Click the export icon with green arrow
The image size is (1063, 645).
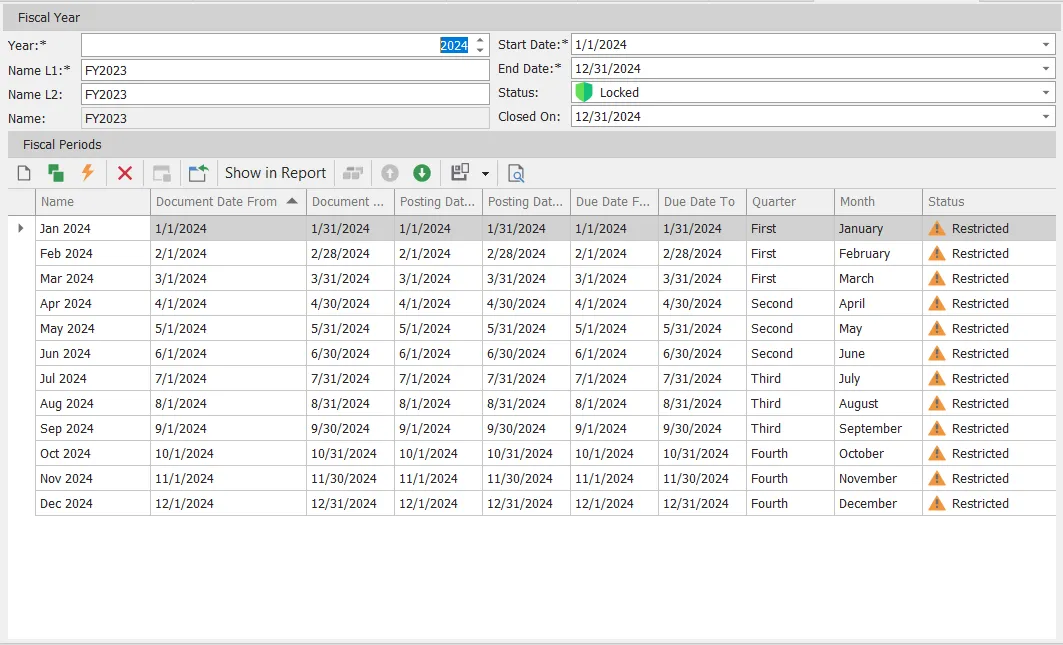(x=198, y=173)
